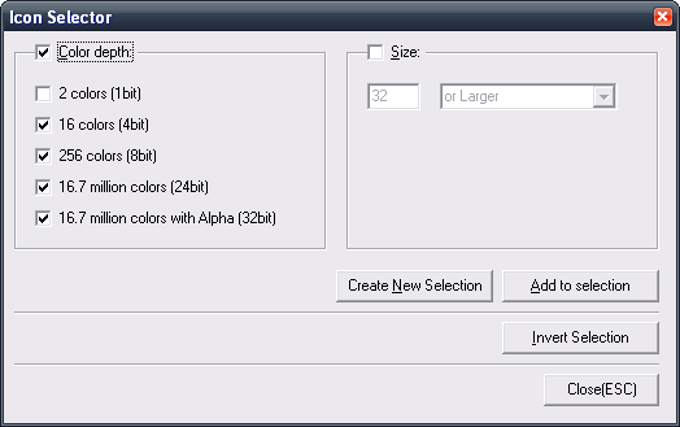Screen dimensions: 680x427
Task: Click the Add to selection button
Action: (x=580, y=286)
